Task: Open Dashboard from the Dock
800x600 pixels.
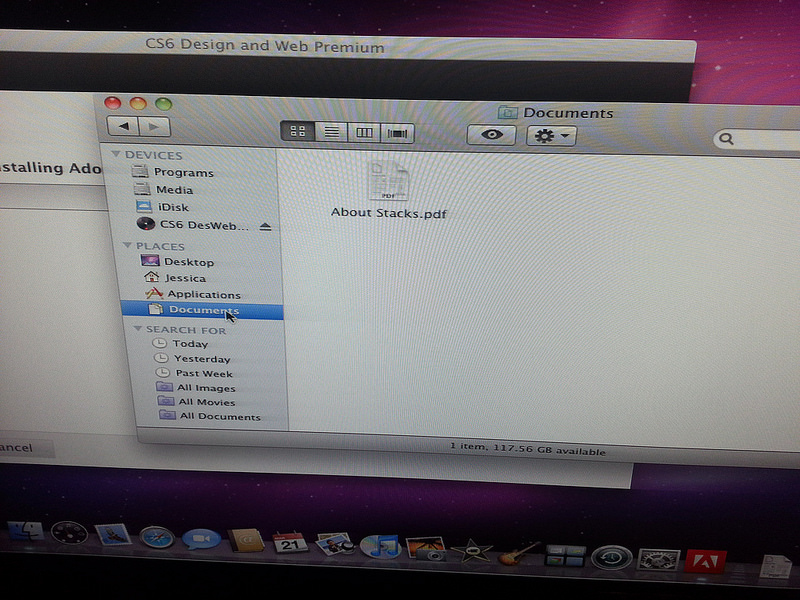Action: coord(69,534)
